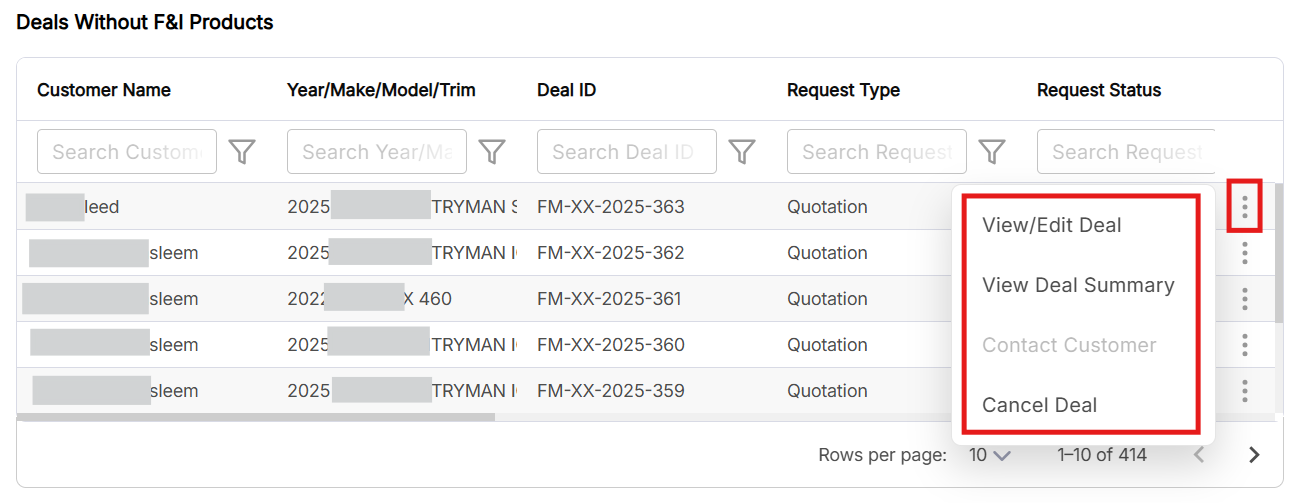Select View/Edit Deal from context menu
1303x503 pixels.
point(1051,225)
